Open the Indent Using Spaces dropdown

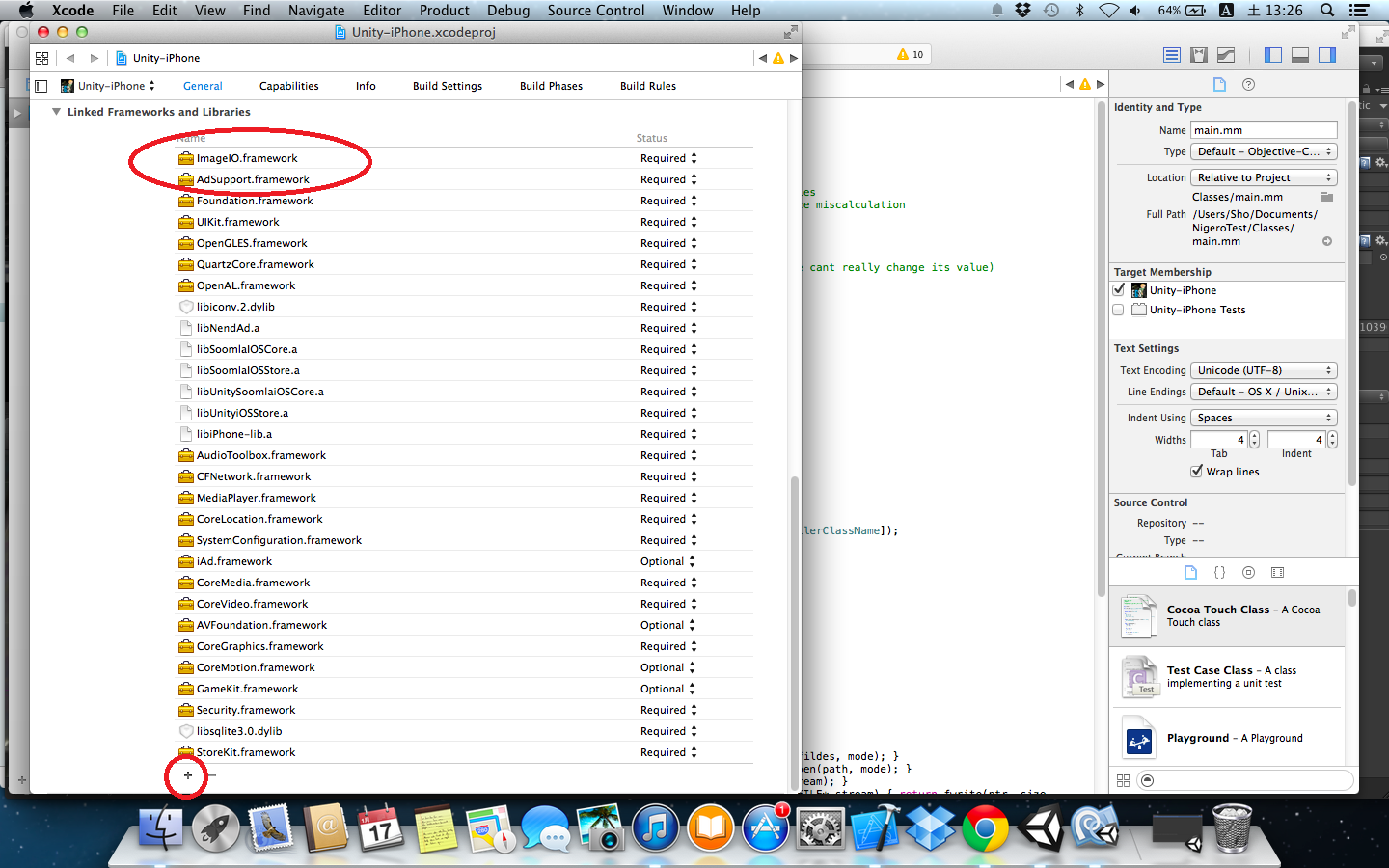[x=1265, y=418]
